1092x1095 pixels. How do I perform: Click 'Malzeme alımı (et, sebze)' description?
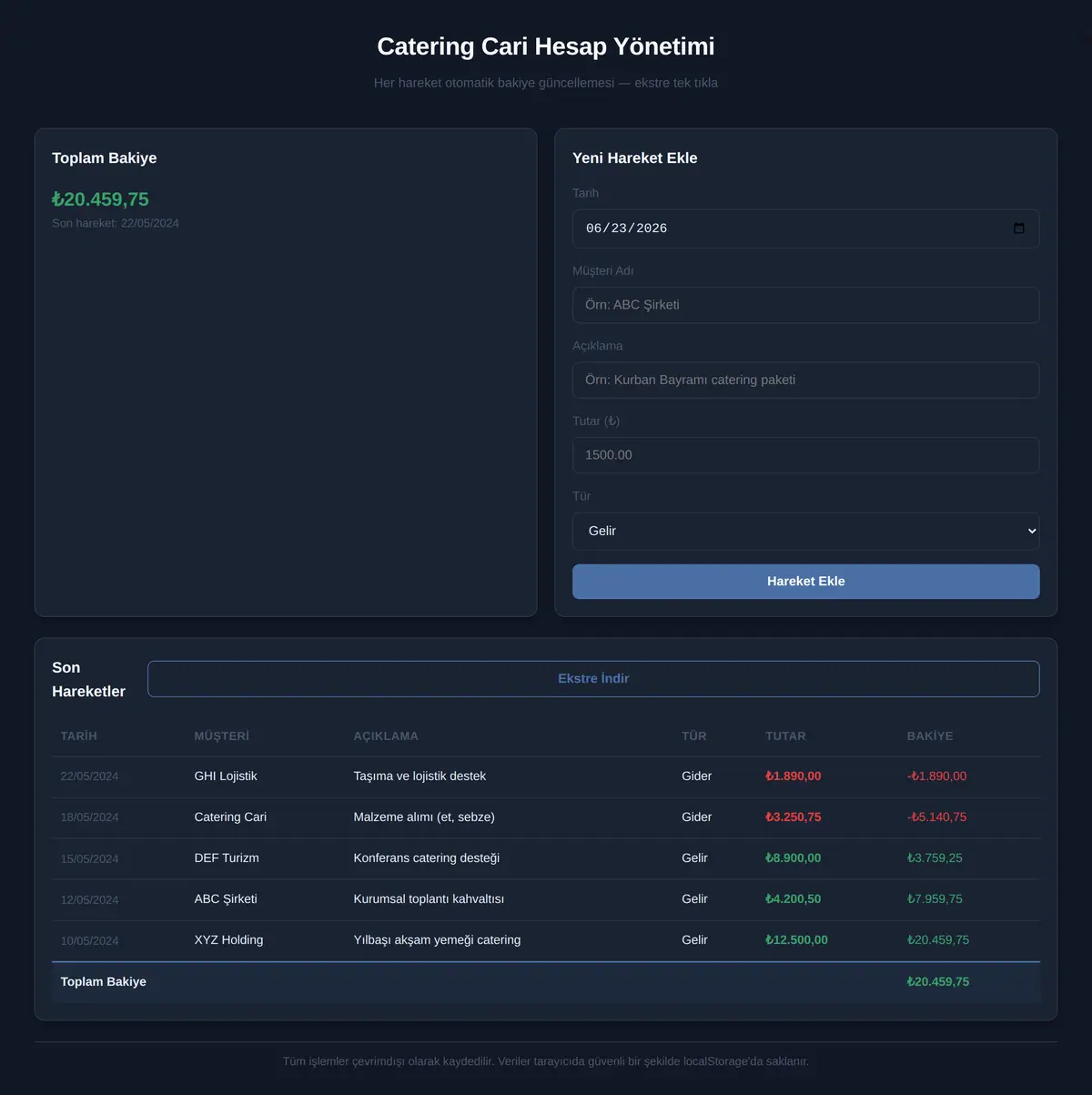424,817
